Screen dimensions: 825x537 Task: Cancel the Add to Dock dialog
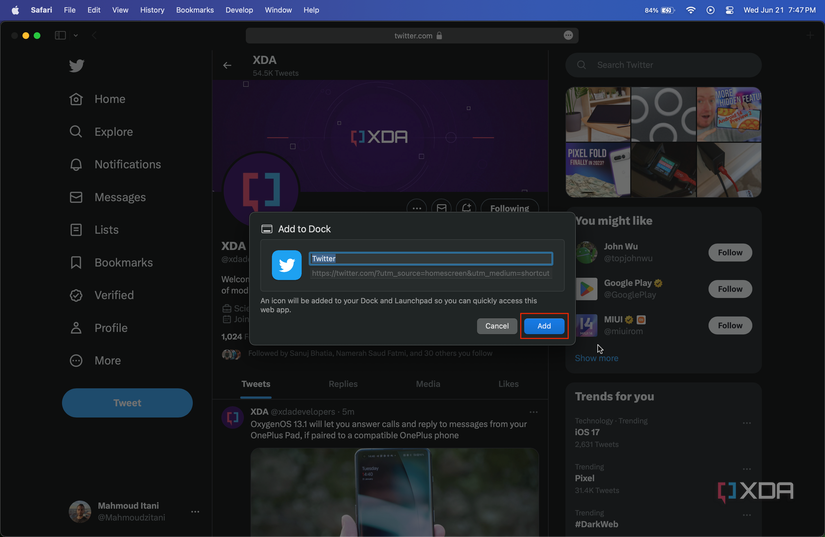click(497, 326)
